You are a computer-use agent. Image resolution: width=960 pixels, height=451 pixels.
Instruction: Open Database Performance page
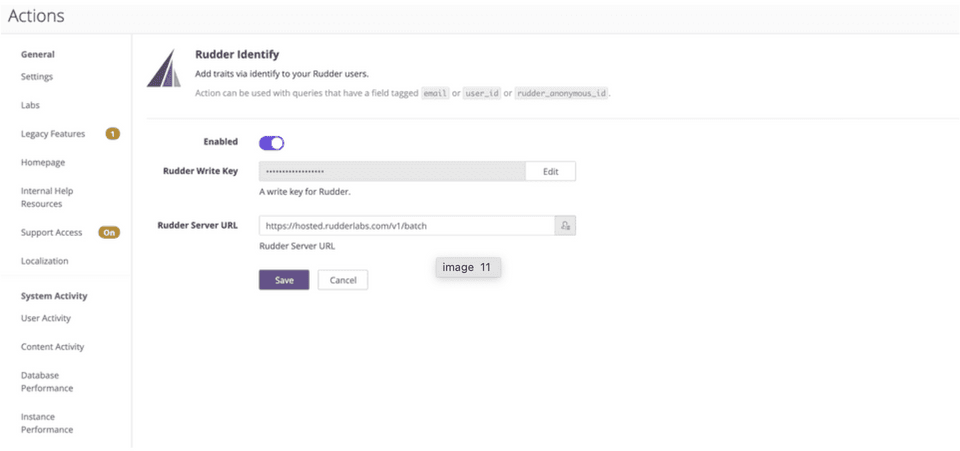47,382
